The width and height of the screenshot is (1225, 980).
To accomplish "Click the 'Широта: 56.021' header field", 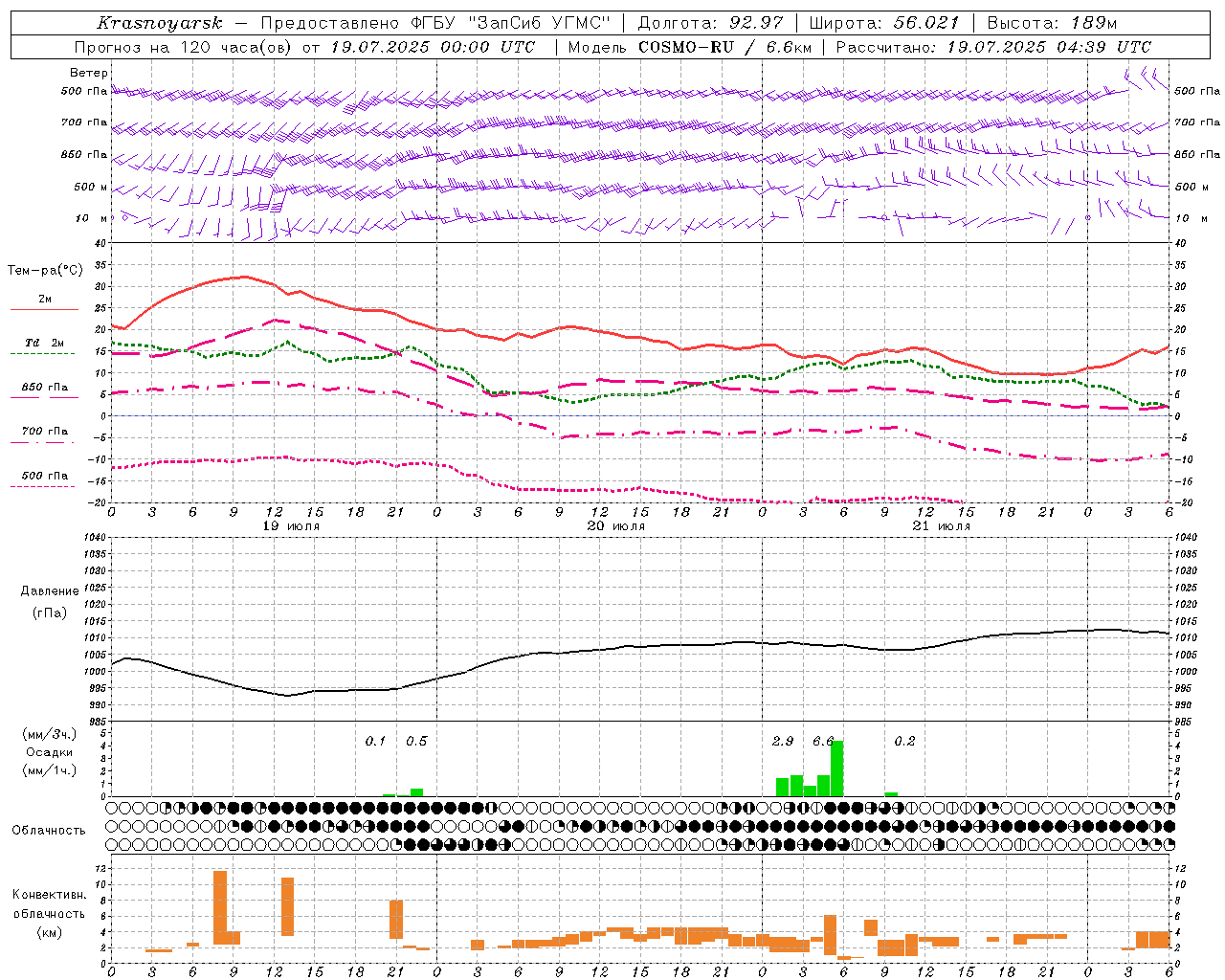I will coord(884,23).
